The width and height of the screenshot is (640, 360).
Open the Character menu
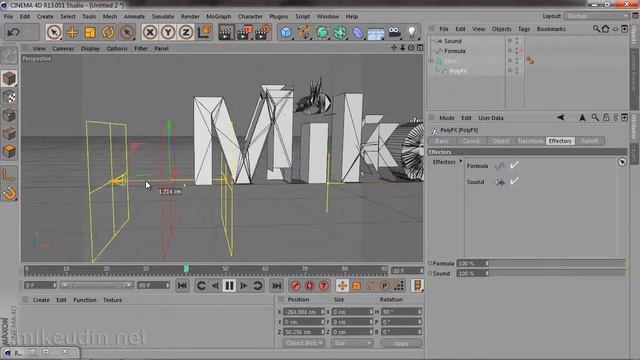(x=250, y=16)
